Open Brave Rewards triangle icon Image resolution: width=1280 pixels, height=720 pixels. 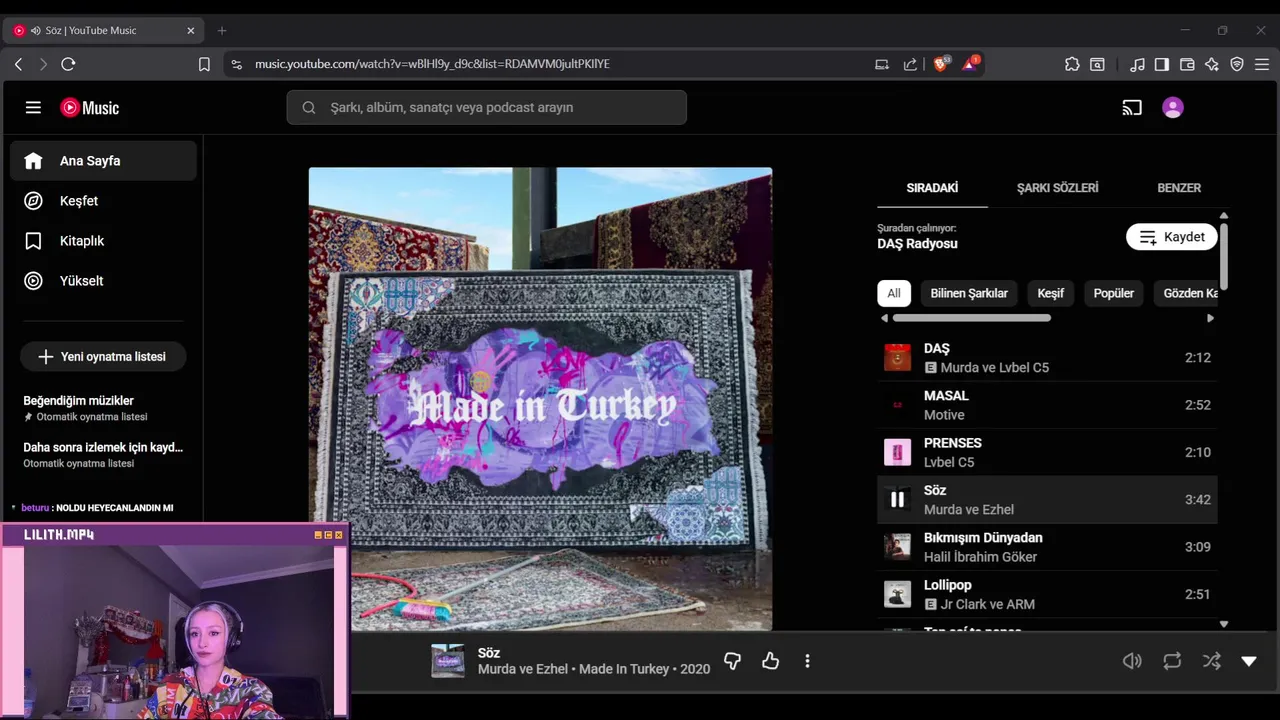coord(970,64)
